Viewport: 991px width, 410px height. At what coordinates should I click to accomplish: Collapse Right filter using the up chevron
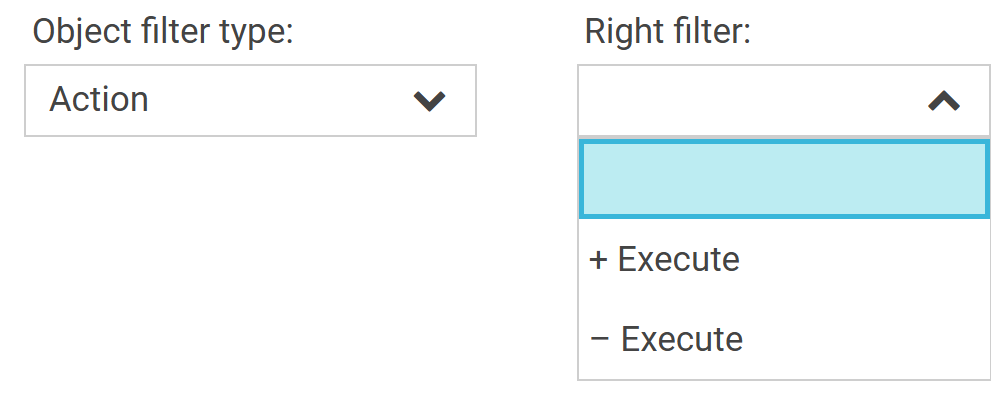click(944, 101)
